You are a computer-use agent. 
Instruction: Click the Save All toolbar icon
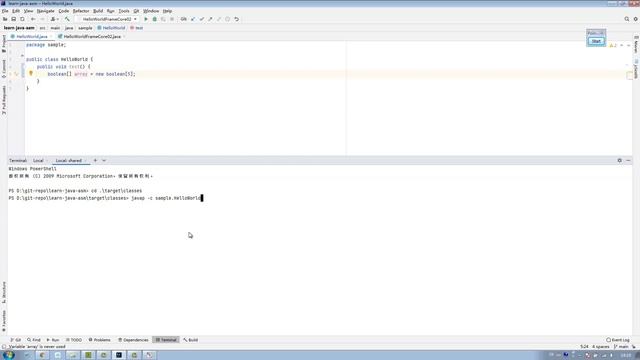tap(13, 19)
